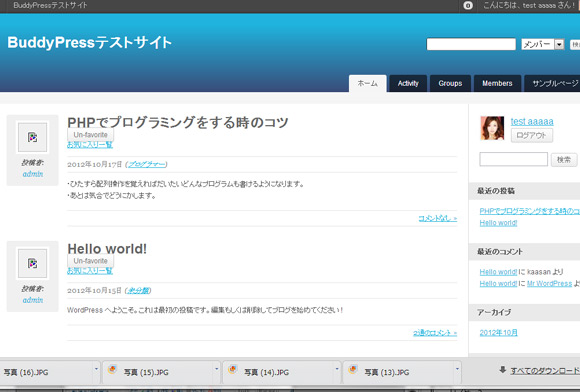The image size is (580, 392).
Task: Click the download arrow icon in downloads bar
Action: tap(502, 369)
